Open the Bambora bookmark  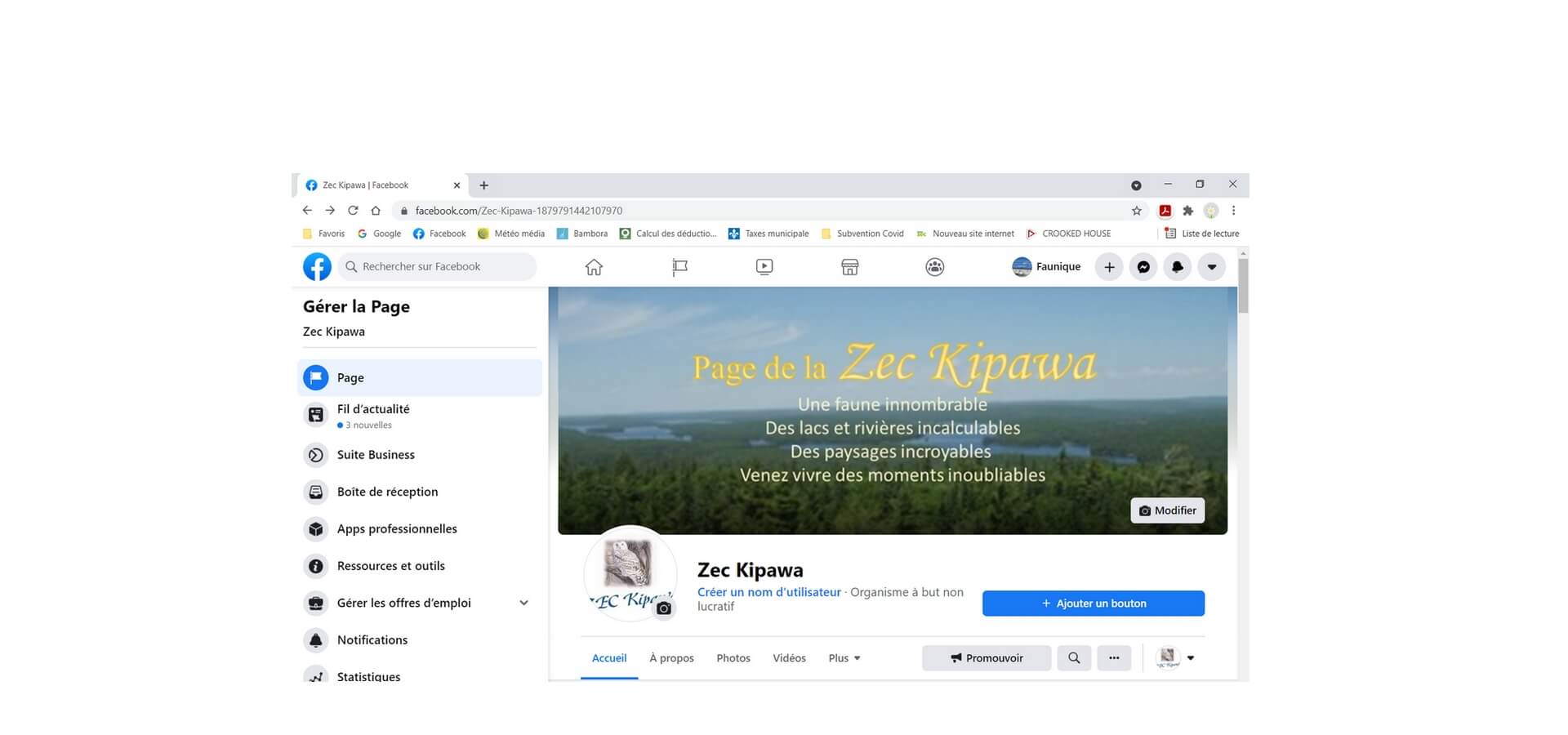582,234
